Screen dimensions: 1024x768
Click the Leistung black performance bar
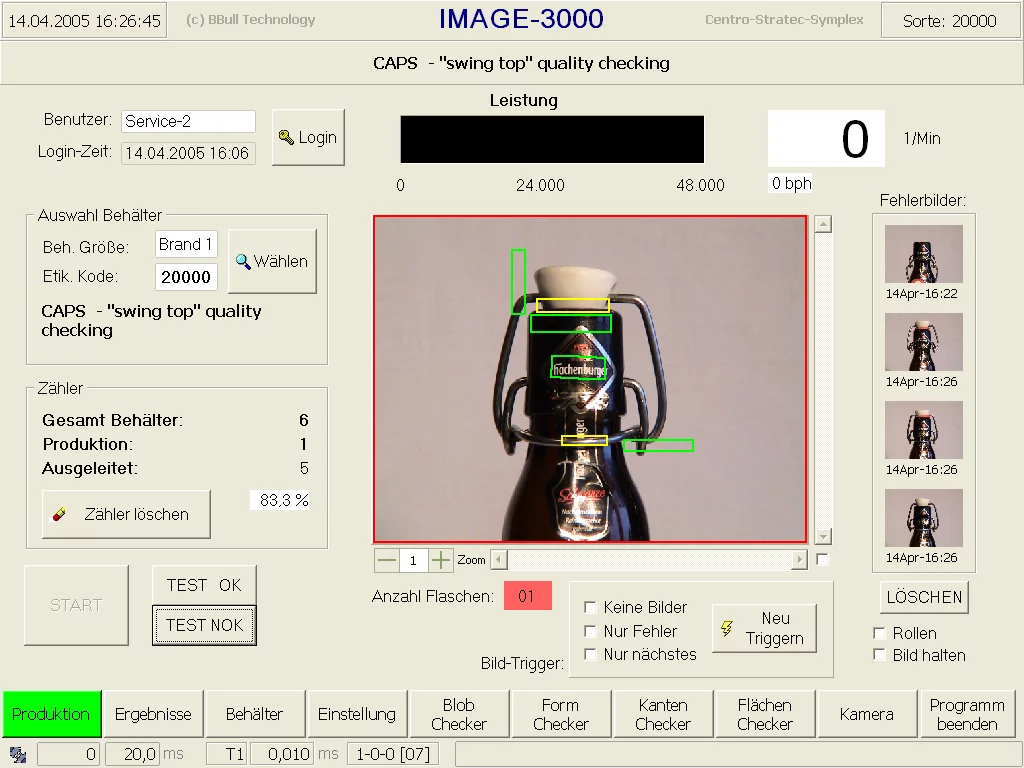tap(552, 139)
